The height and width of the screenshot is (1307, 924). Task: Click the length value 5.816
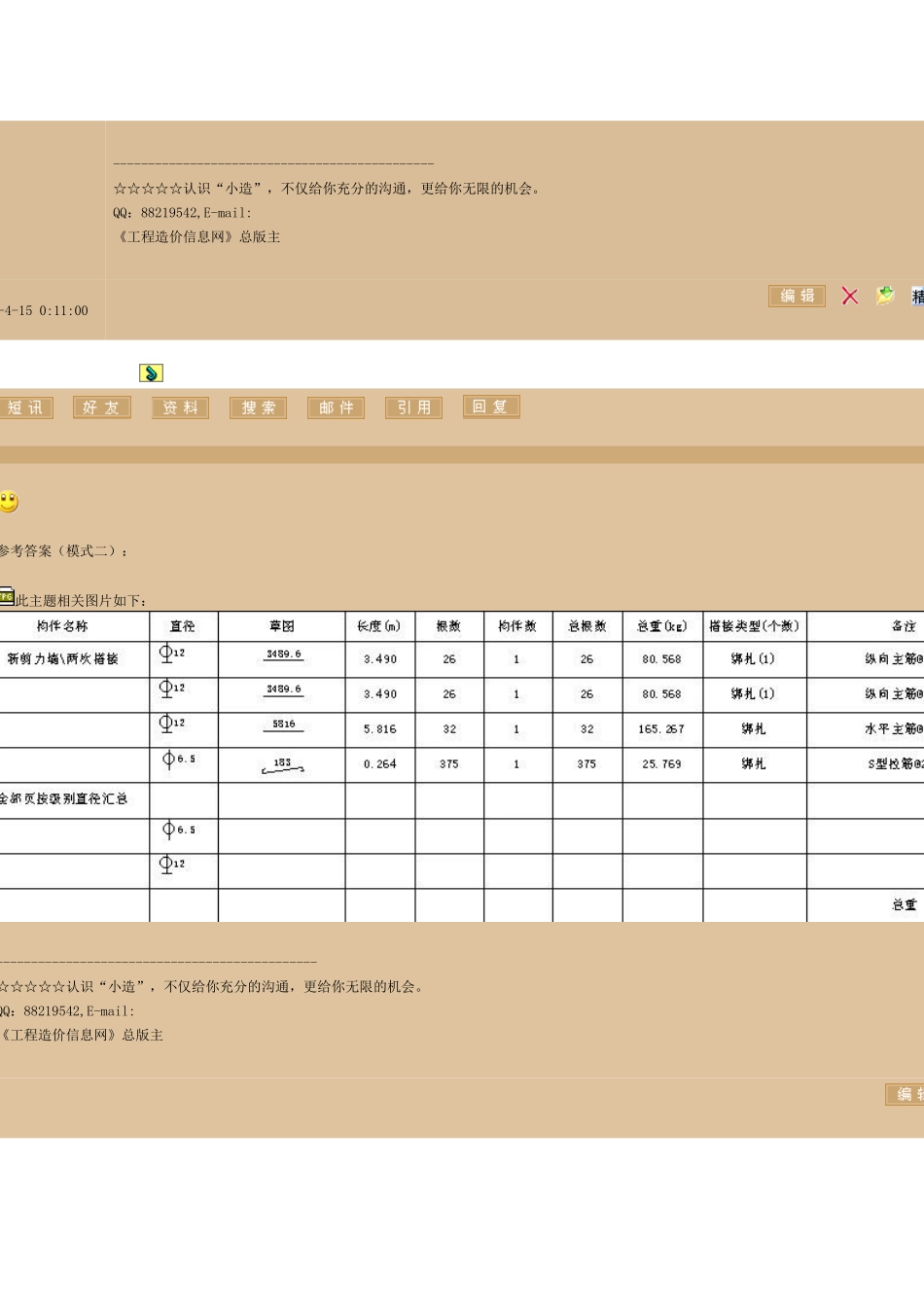point(380,729)
